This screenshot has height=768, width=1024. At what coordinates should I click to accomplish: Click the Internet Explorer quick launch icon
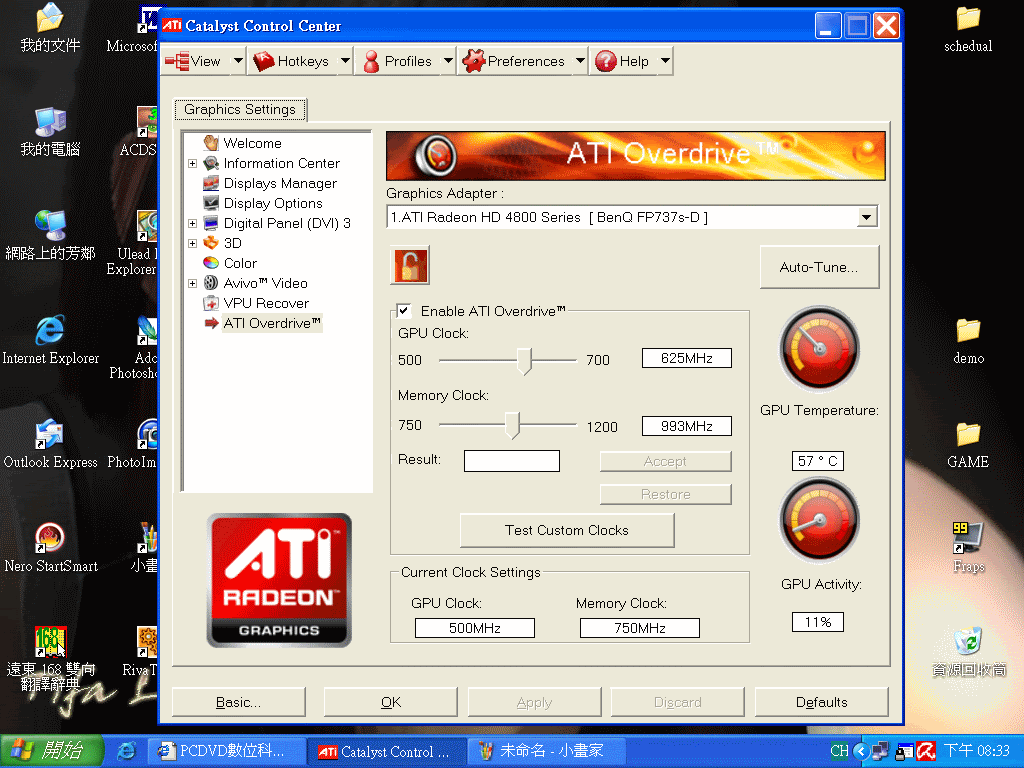126,750
